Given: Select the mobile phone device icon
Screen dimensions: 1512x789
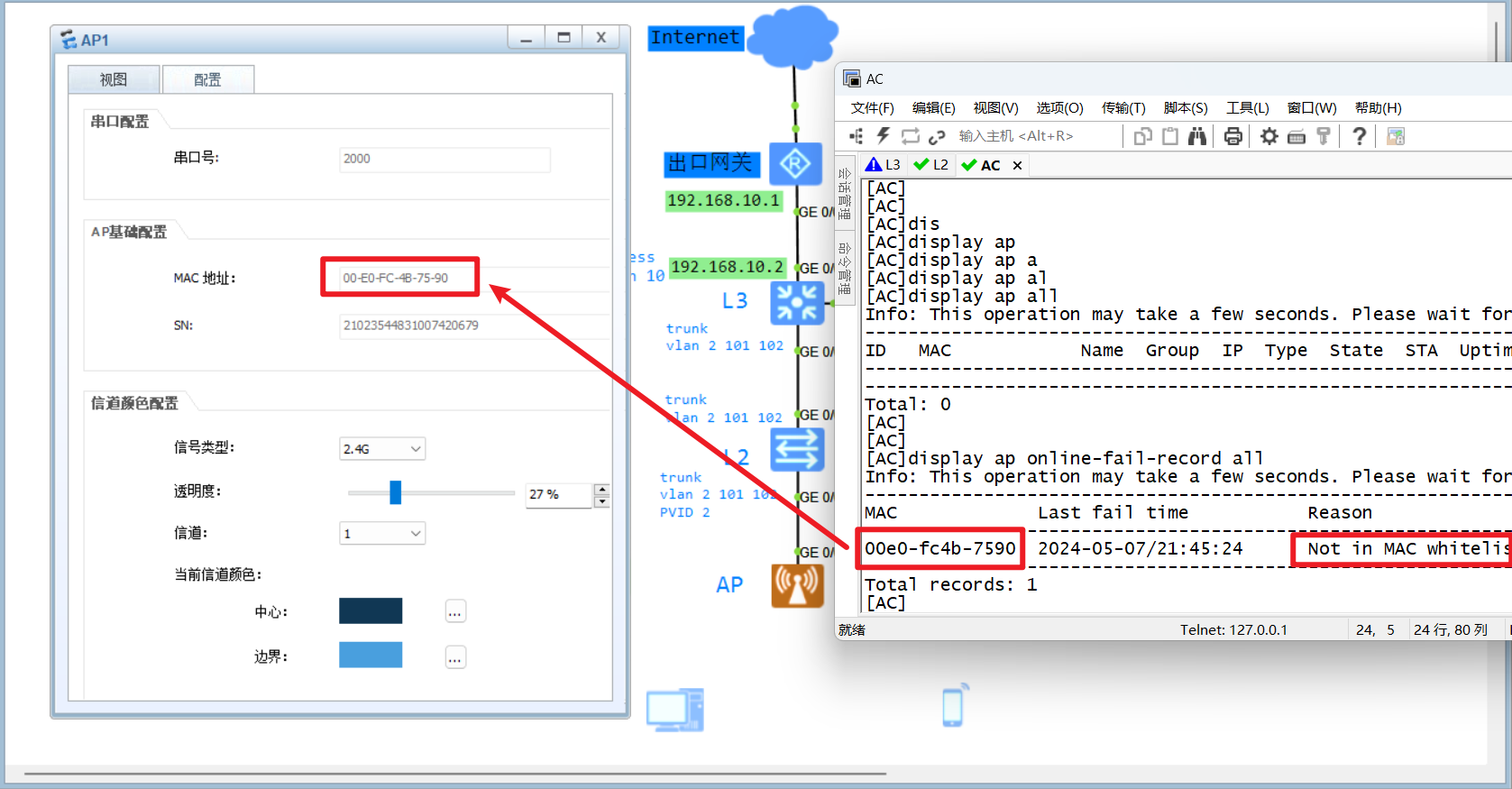Looking at the screenshot, I should (x=954, y=705).
